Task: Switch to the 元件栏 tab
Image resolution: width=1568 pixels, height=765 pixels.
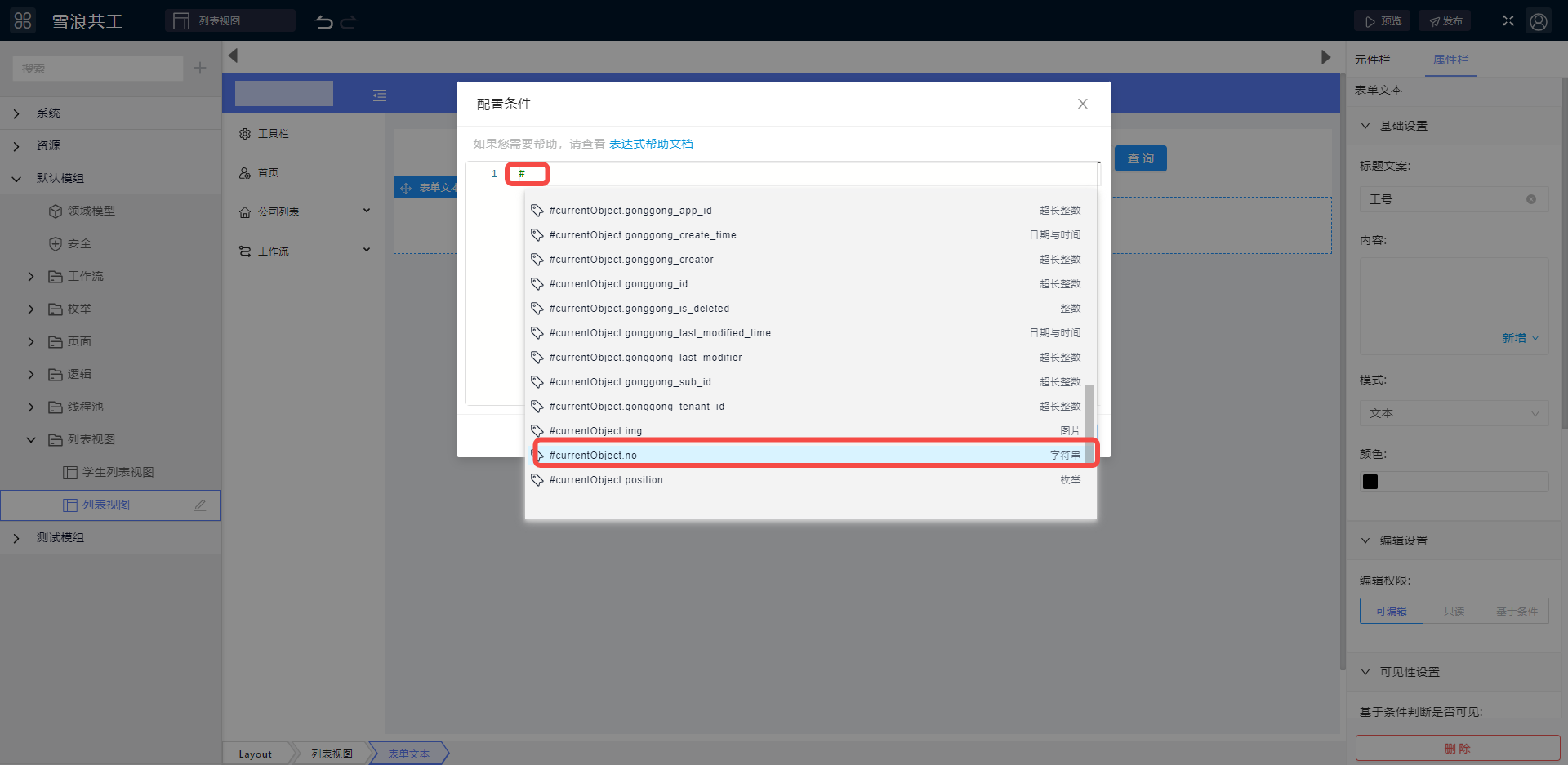Action: tap(1372, 60)
